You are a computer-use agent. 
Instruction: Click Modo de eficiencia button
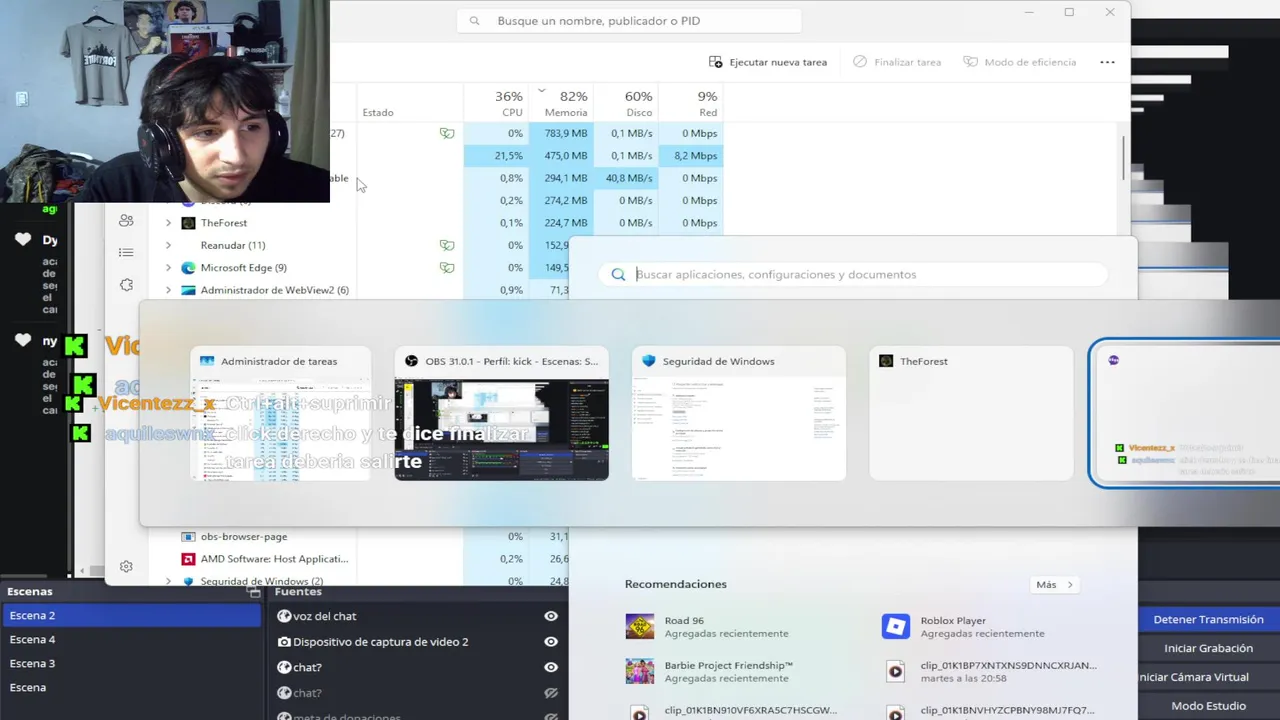click(1020, 62)
